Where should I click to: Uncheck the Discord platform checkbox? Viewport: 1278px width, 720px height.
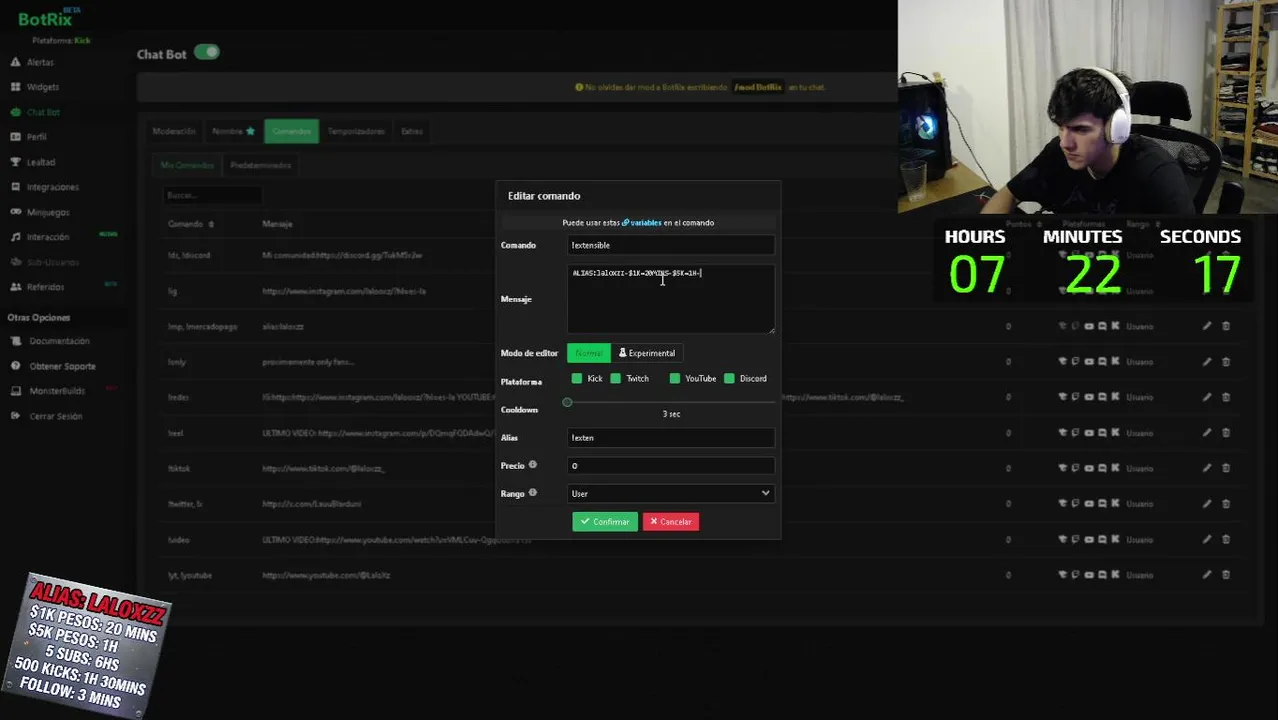click(x=729, y=378)
